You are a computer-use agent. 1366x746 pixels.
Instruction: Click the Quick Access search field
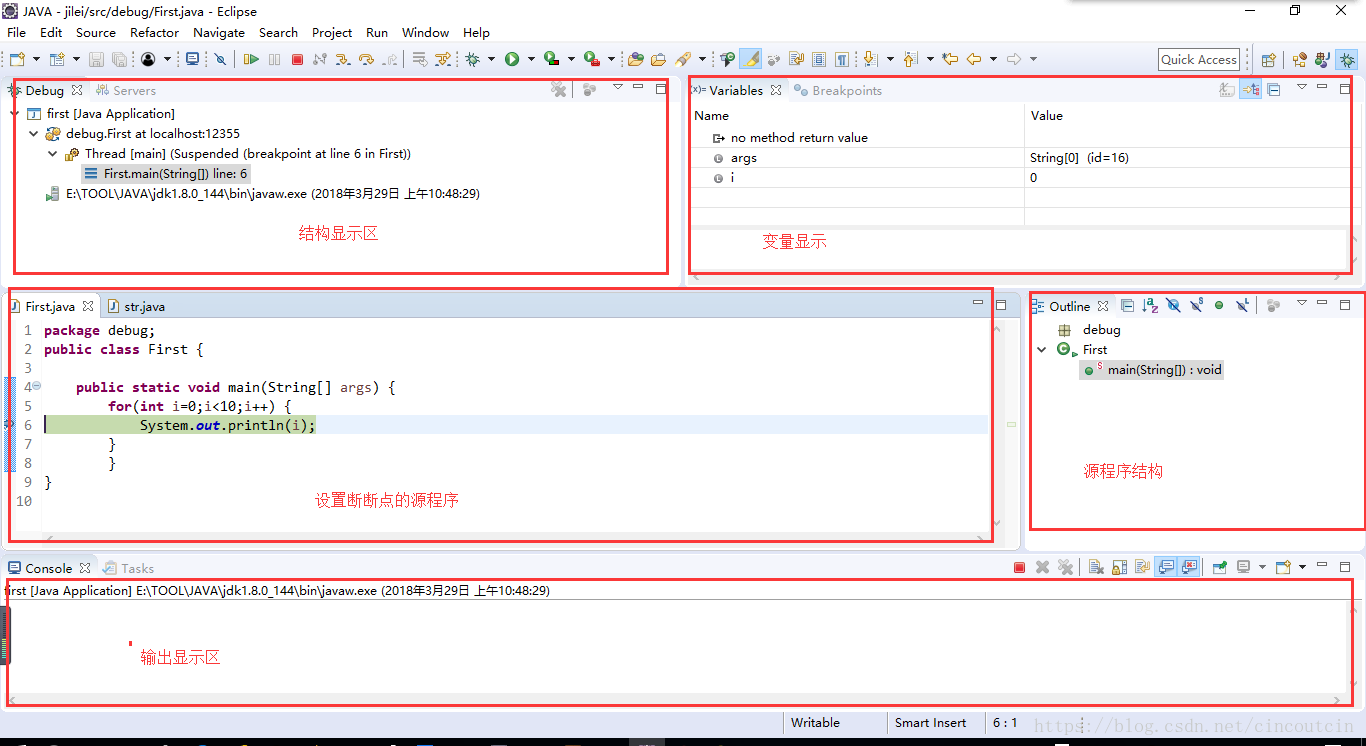pyautogui.click(x=1198, y=60)
